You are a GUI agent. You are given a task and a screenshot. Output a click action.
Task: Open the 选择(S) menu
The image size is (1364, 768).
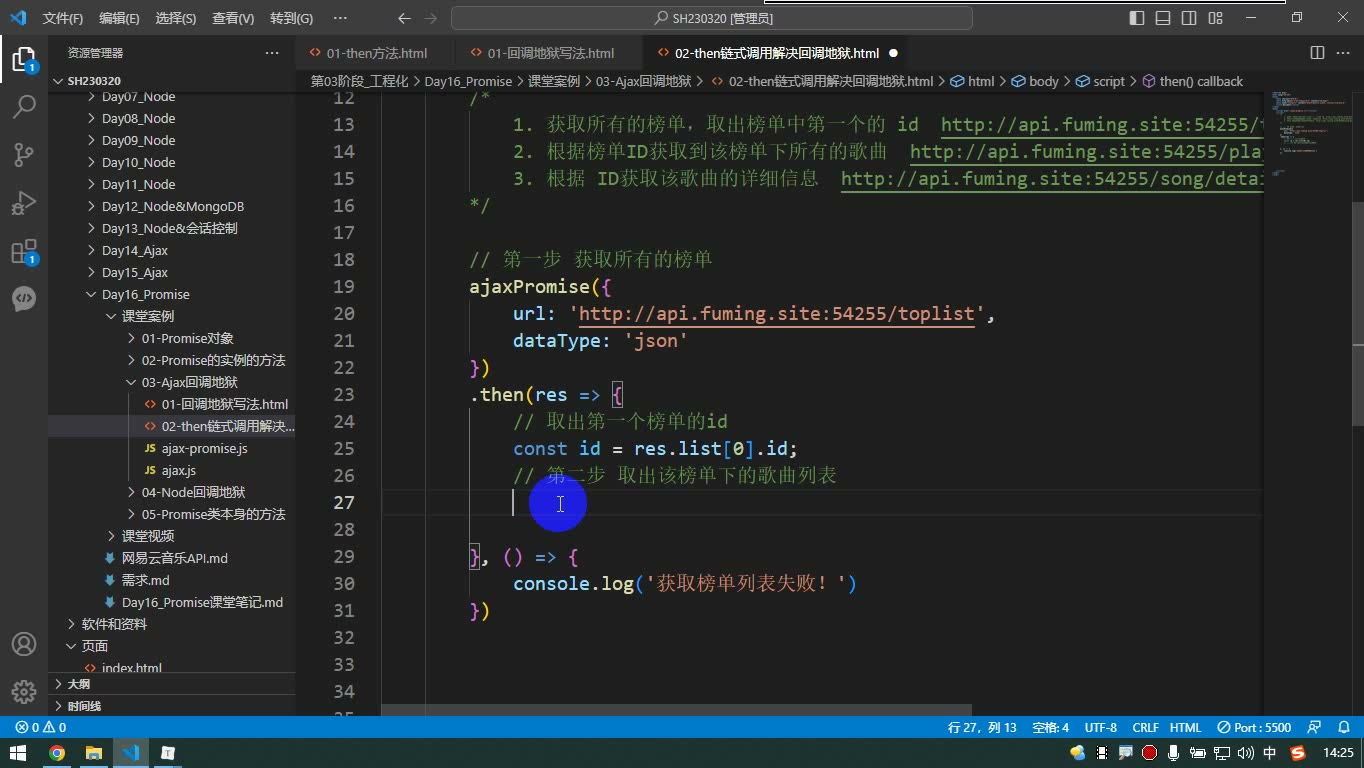pyautogui.click(x=176, y=18)
